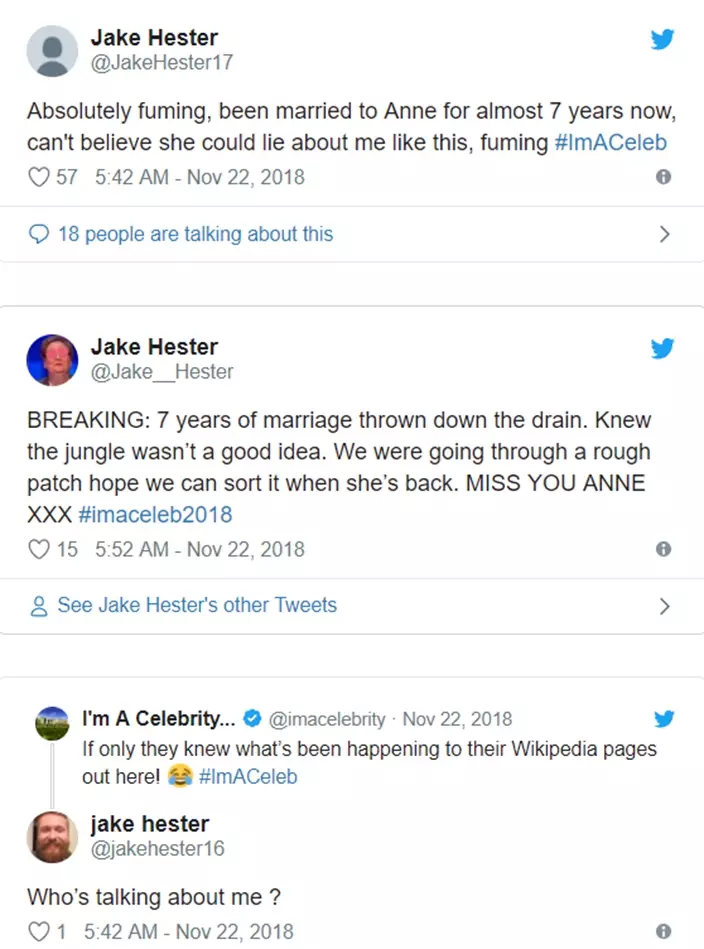Open info icon on first tweet

click(662, 178)
